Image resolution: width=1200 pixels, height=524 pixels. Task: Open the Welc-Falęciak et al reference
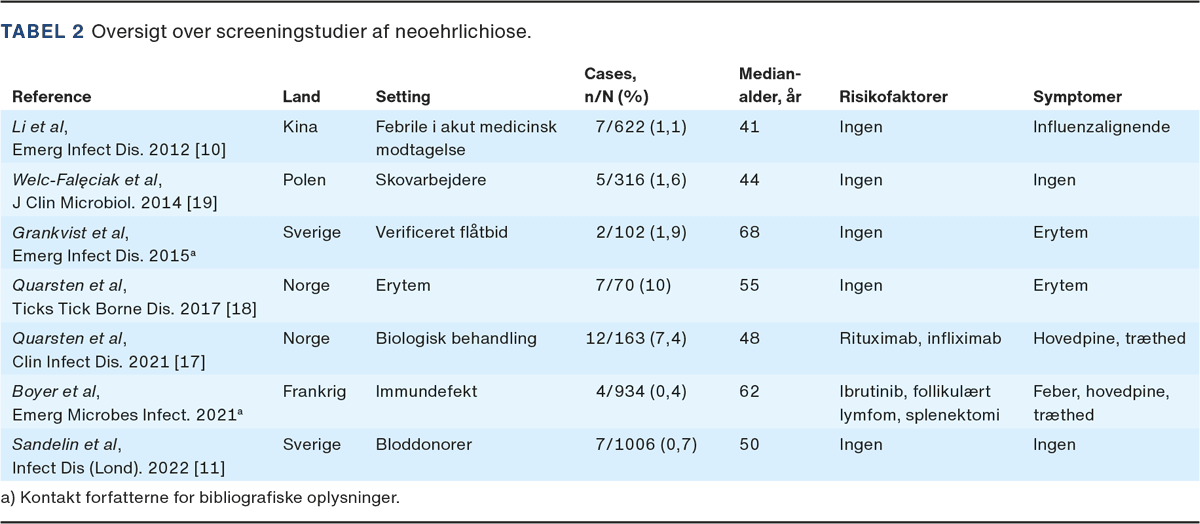click(x=86, y=180)
